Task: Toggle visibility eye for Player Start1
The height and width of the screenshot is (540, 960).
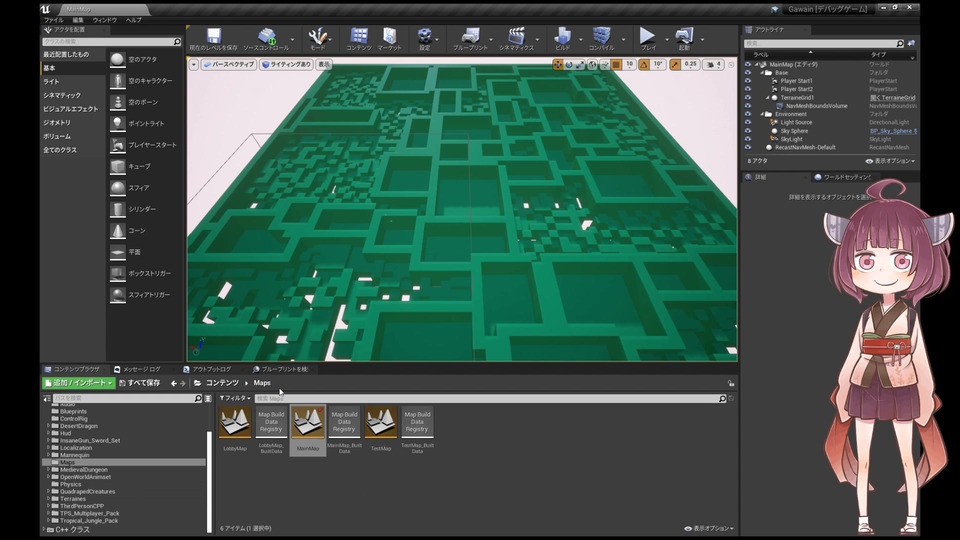Action: click(747, 81)
